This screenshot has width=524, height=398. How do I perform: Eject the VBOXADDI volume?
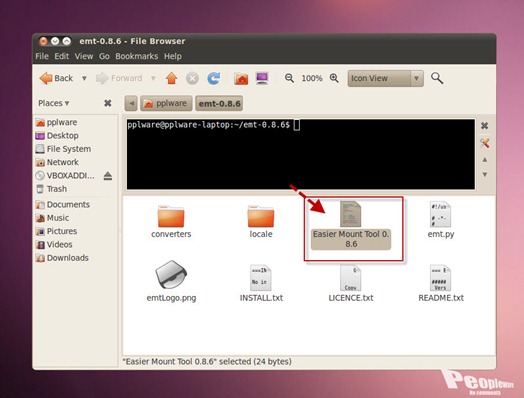108,176
